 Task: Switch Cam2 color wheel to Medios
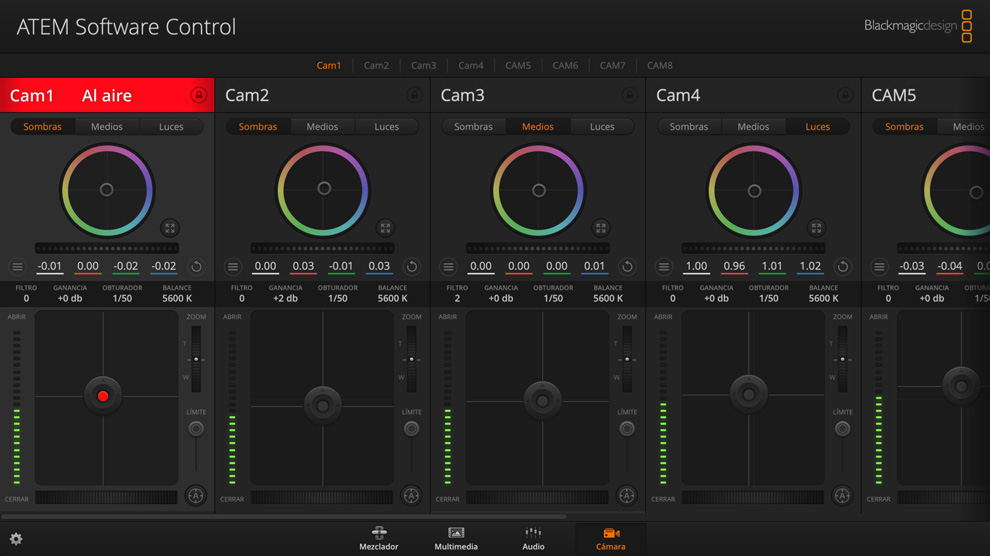click(322, 127)
